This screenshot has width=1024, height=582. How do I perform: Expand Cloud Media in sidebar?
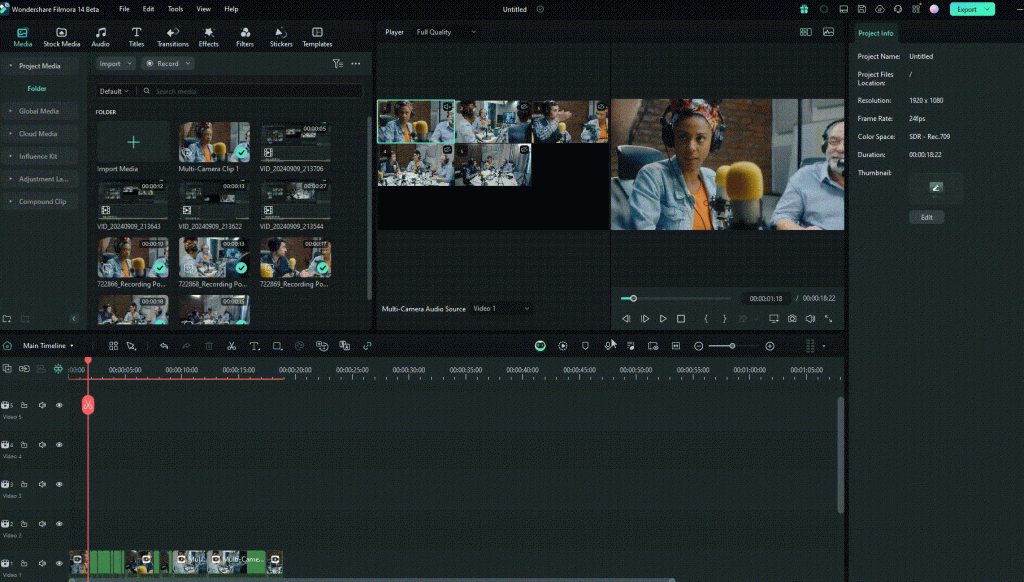pyautogui.click(x=38, y=134)
